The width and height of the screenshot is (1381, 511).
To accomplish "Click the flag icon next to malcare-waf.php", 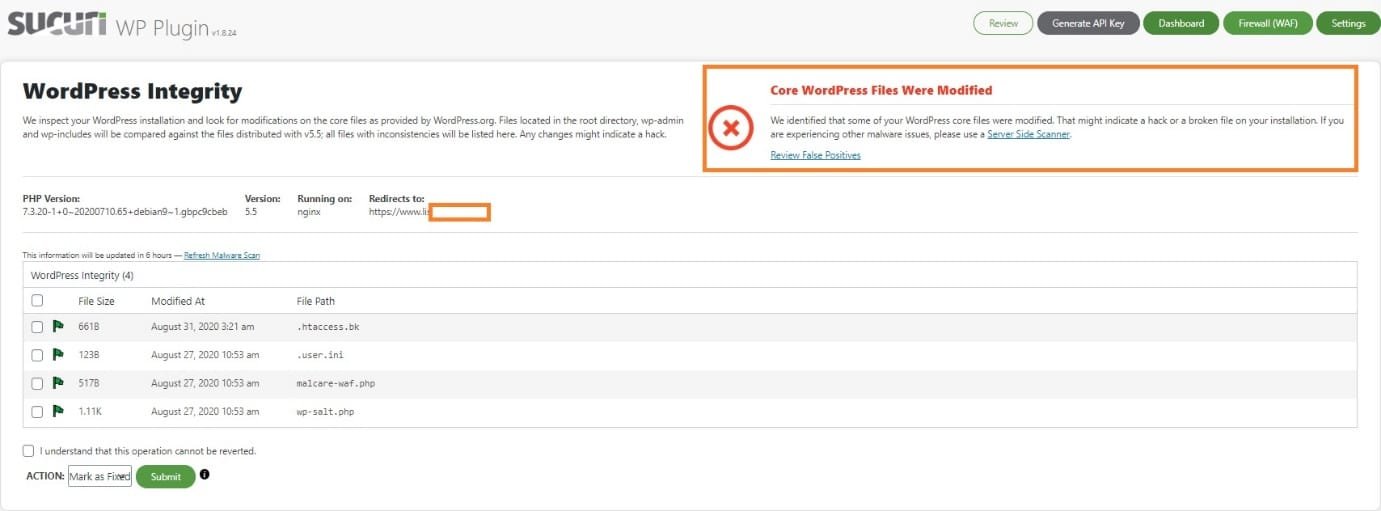I will [58, 383].
